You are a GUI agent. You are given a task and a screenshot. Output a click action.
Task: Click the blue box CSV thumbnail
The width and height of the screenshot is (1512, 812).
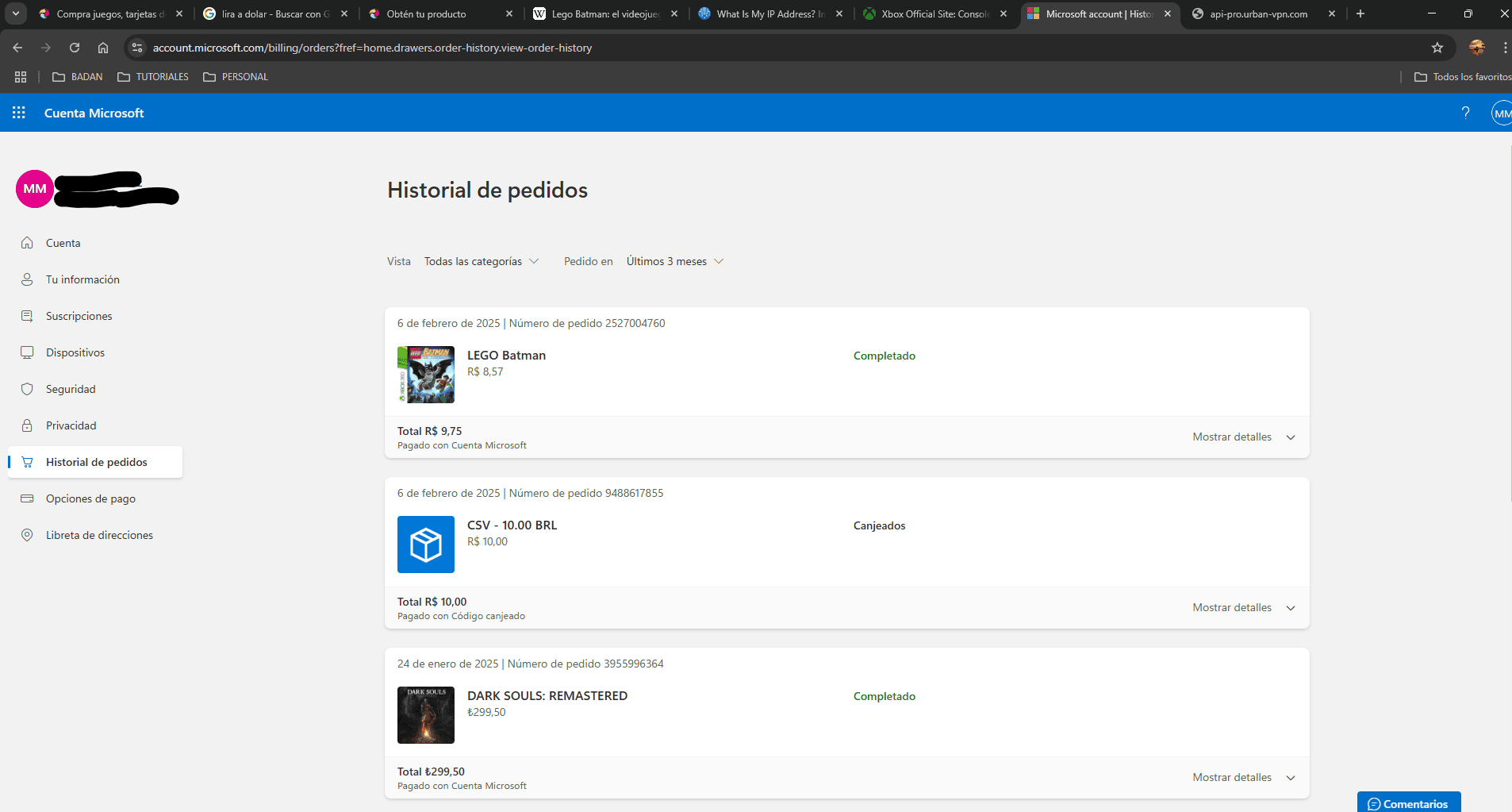(426, 545)
